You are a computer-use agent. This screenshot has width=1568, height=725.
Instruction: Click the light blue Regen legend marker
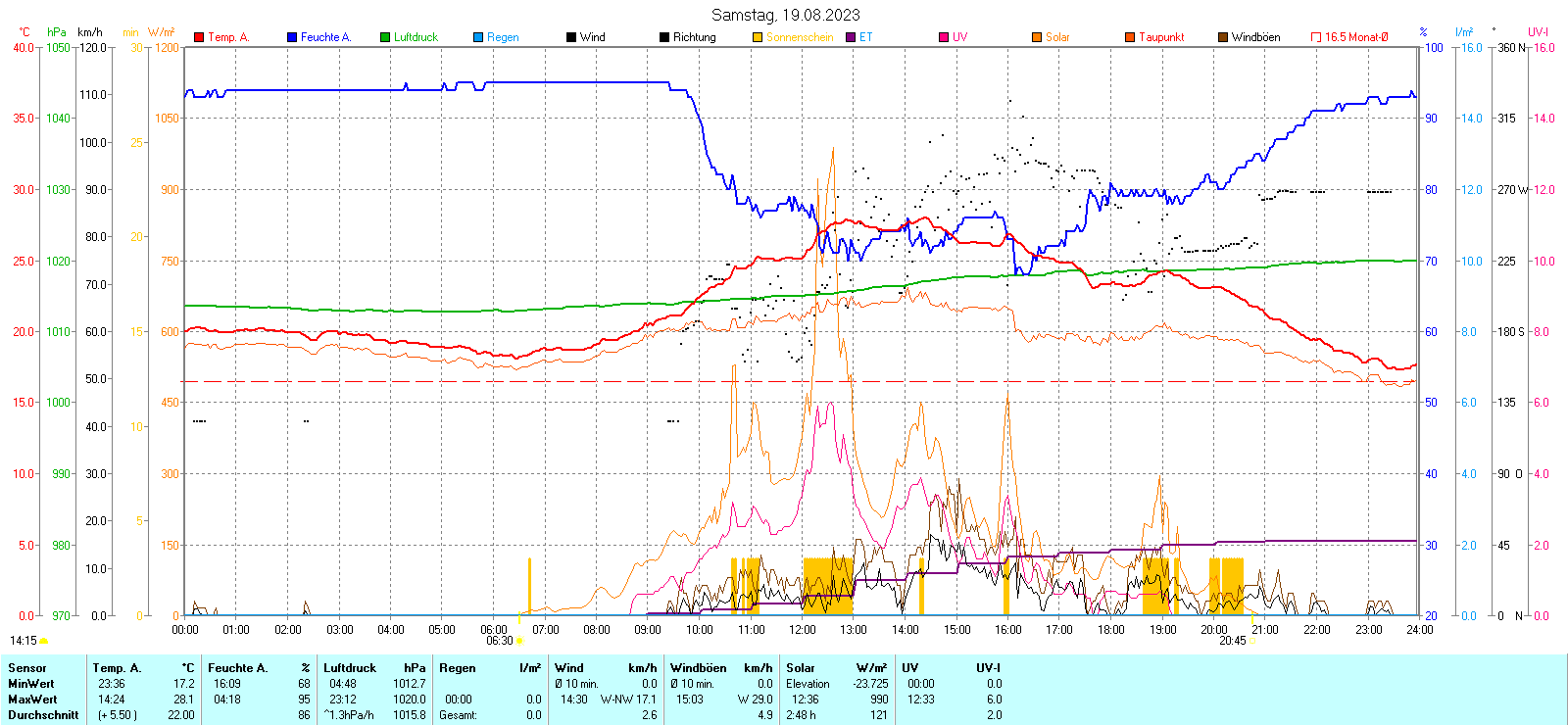478,37
